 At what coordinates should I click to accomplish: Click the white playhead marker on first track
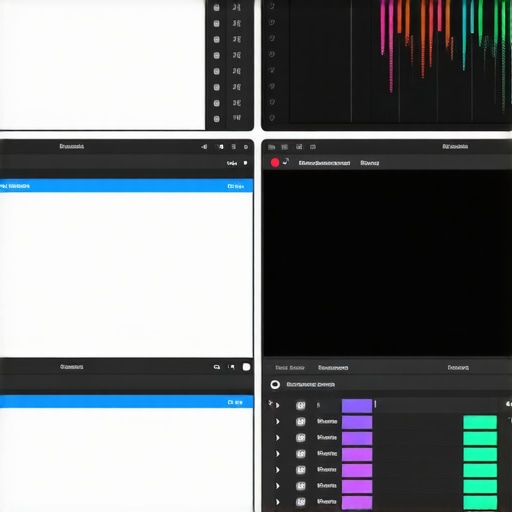(375, 404)
